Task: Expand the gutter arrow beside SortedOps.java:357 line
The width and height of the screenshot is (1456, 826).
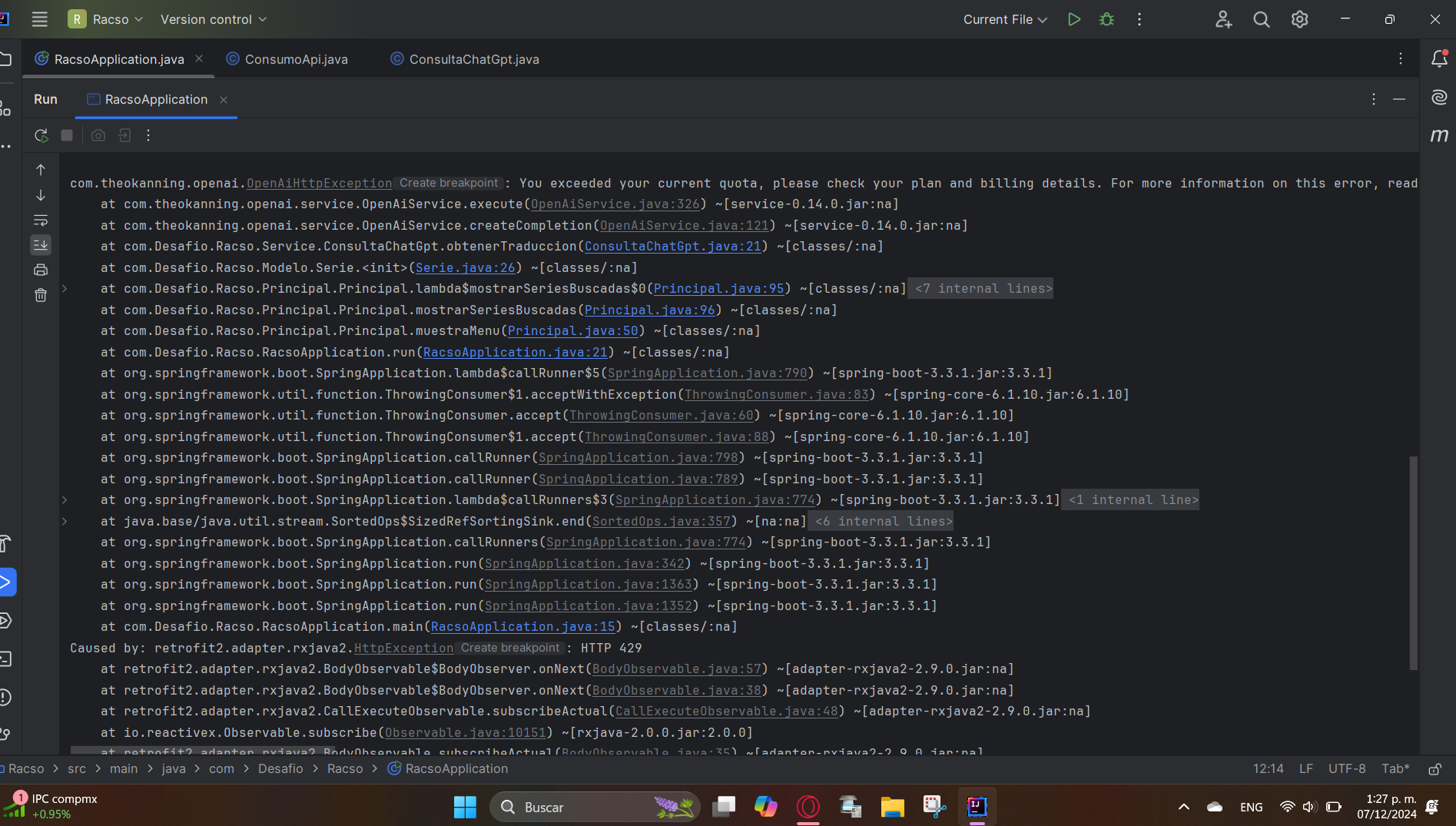Action: [x=65, y=522]
